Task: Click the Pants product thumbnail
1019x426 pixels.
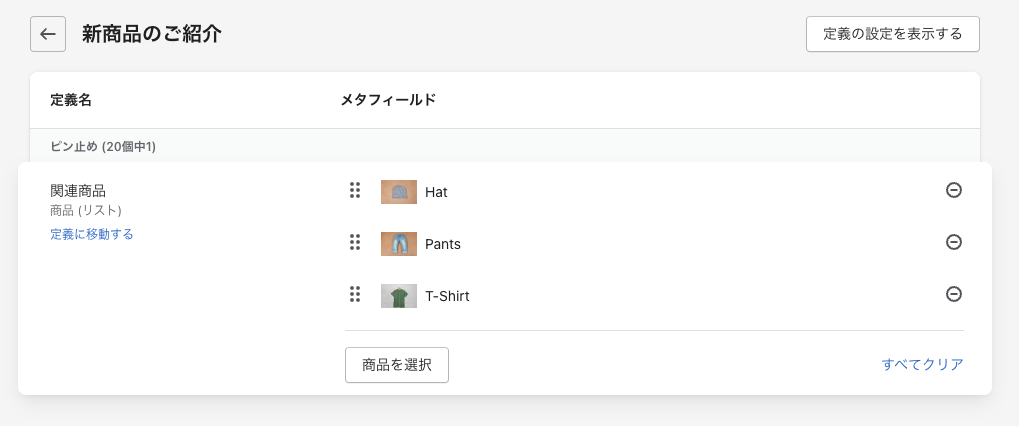Action: coord(399,244)
